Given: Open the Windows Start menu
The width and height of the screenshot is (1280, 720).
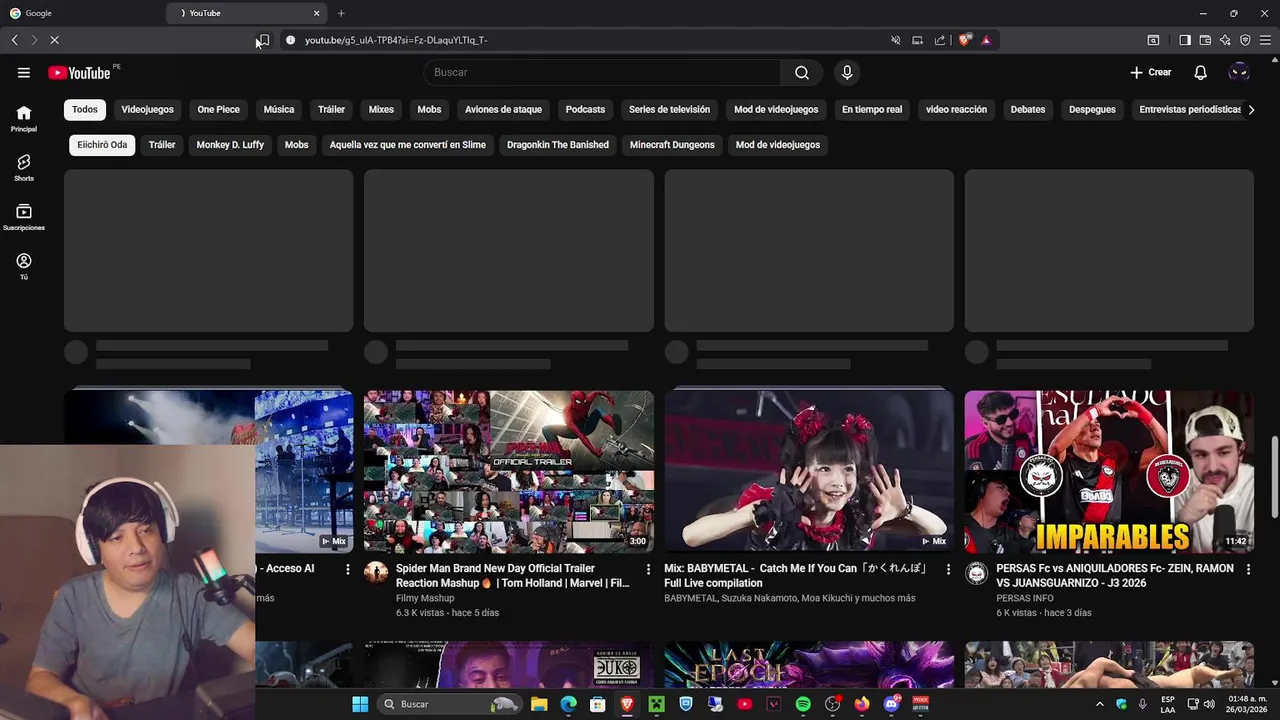Looking at the screenshot, I should point(360,704).
